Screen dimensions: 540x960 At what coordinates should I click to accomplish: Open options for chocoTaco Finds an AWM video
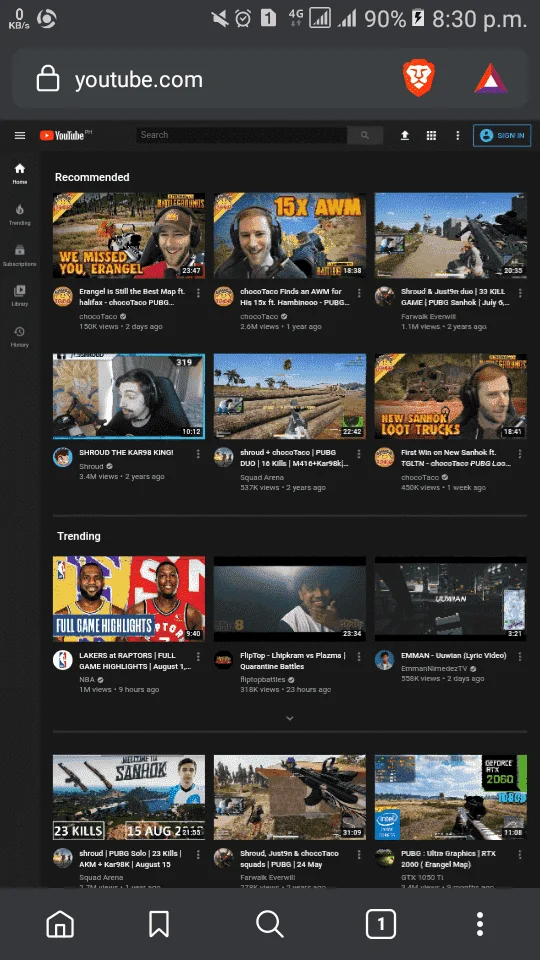click(359, 293)
